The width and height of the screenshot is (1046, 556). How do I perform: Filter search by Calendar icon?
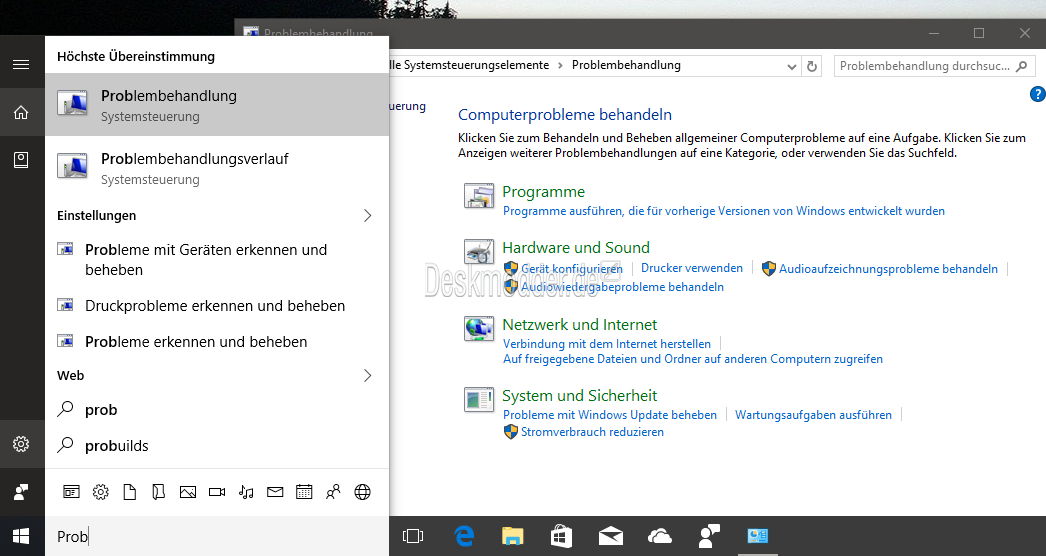(304, 492)
